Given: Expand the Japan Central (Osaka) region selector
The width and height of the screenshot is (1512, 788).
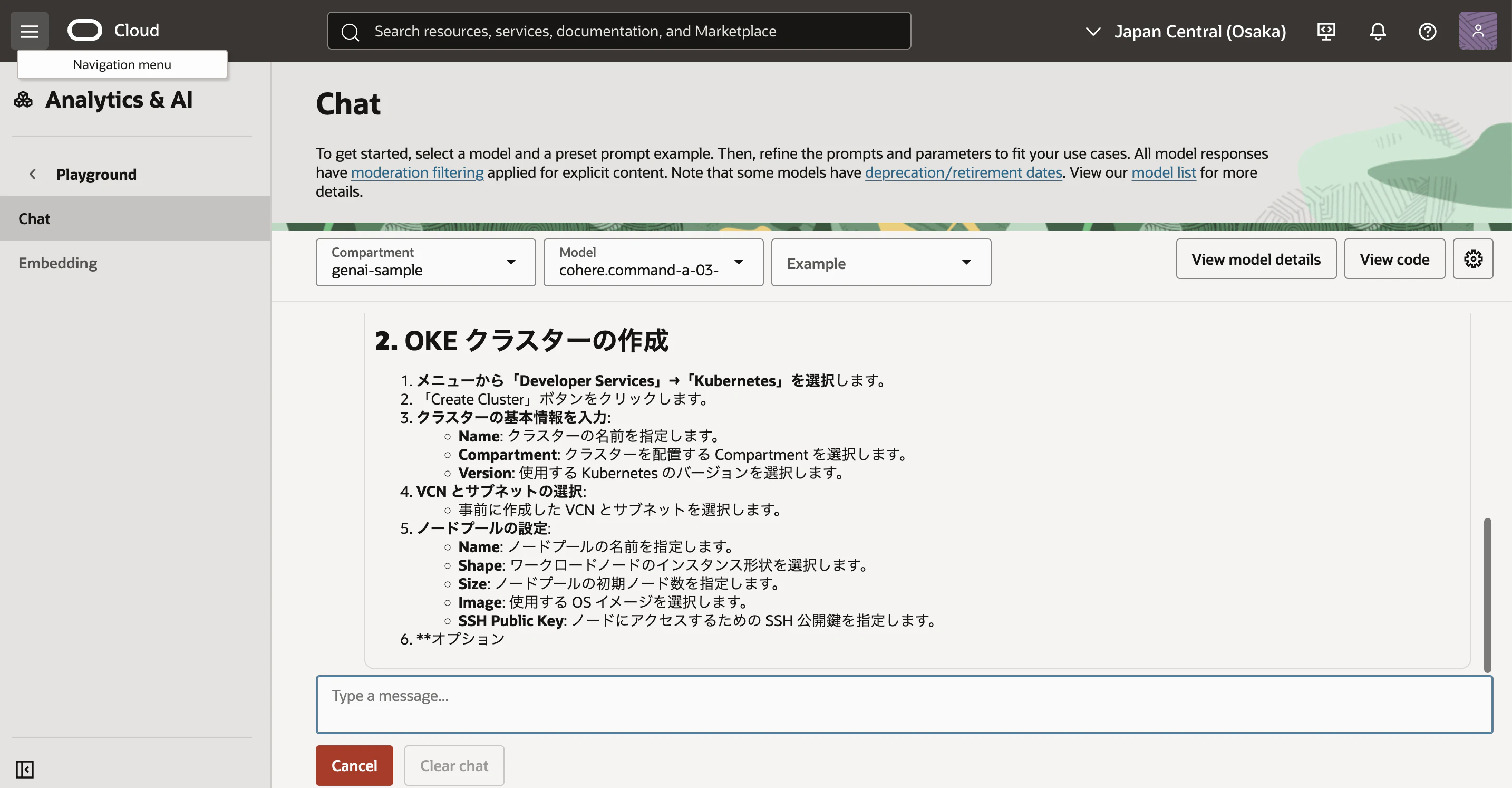Looking at the screenshot, I should [1185, 31].
